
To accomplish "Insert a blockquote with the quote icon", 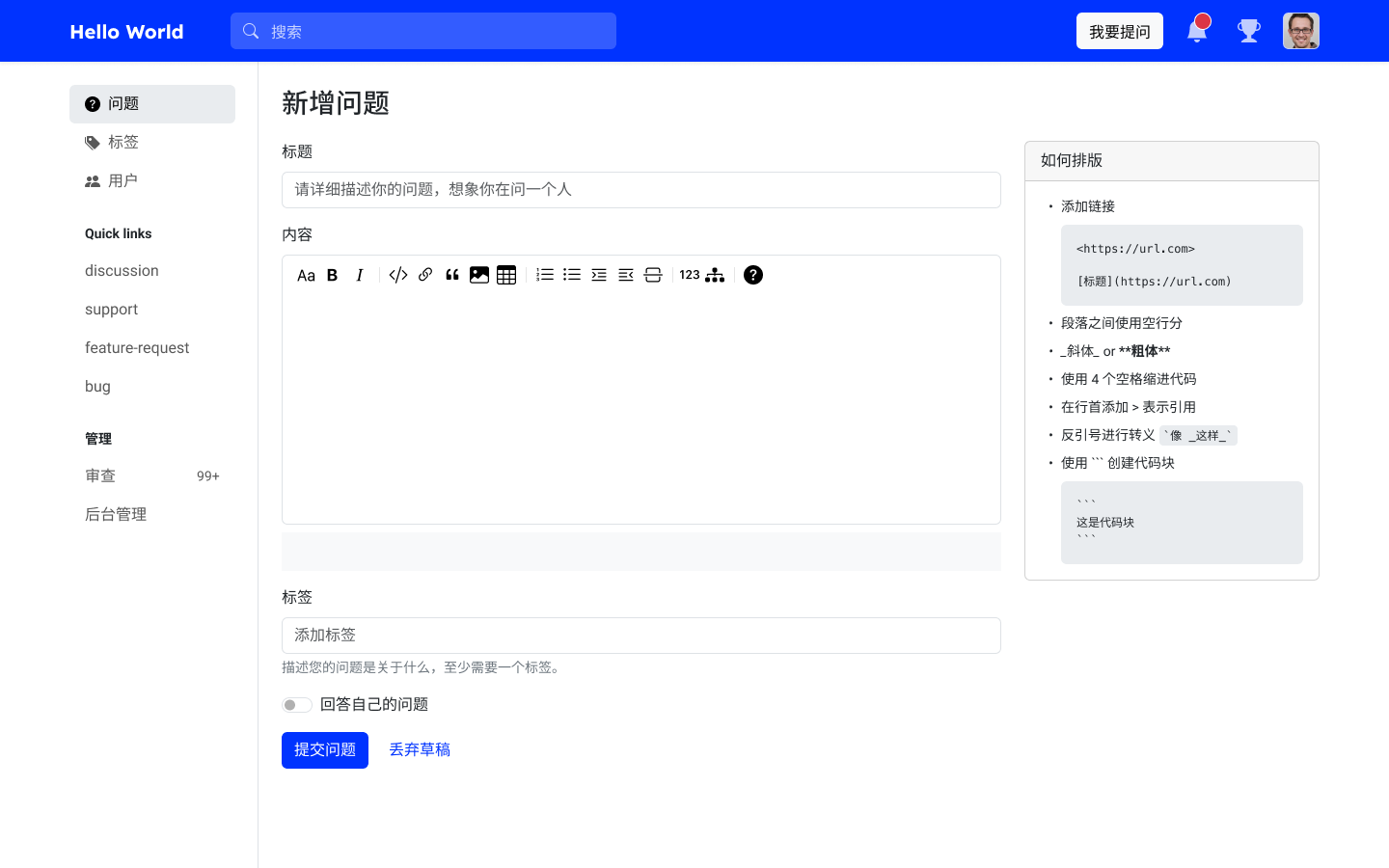I will 452,275.
